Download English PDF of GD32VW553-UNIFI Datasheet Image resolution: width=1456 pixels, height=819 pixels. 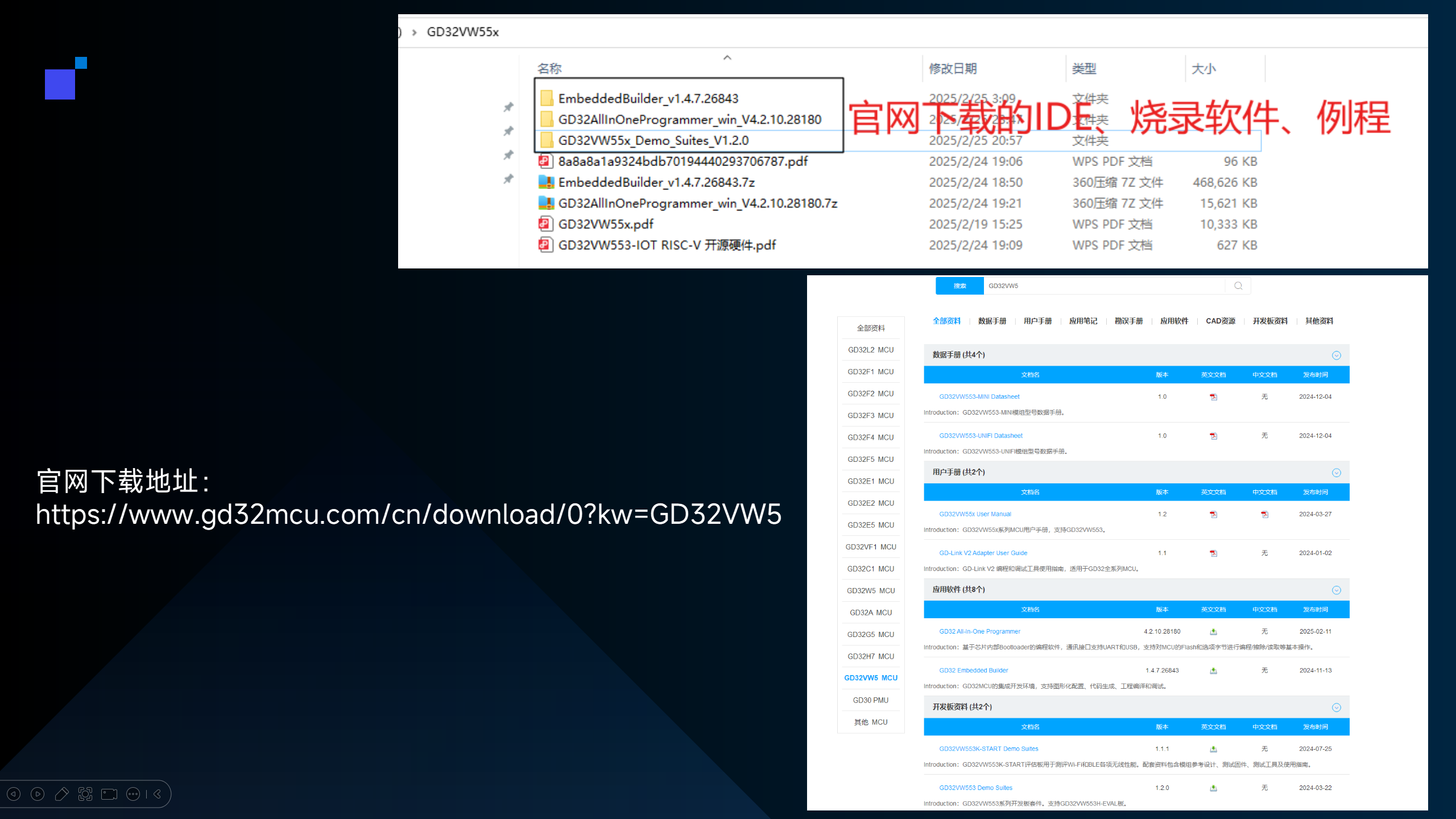click(x=1213, y=436)
